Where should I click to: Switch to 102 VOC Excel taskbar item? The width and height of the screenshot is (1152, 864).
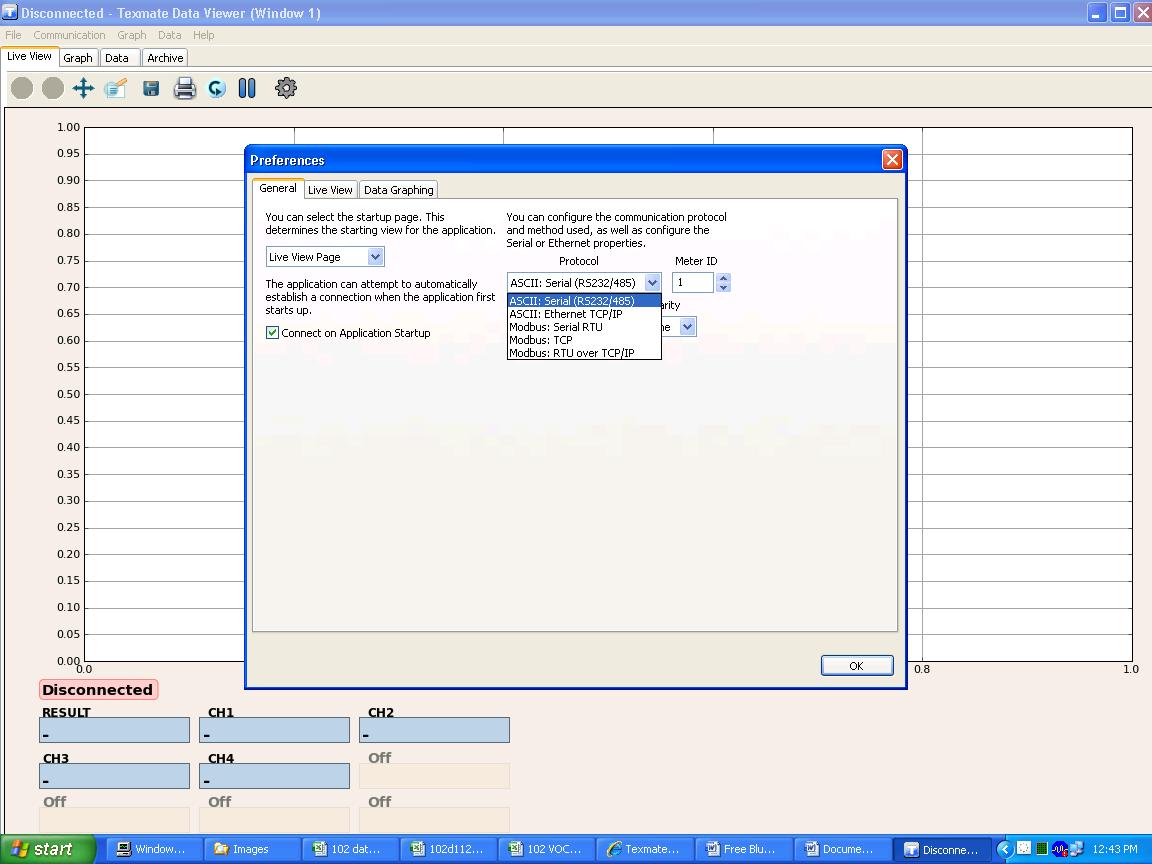(545, 849)
